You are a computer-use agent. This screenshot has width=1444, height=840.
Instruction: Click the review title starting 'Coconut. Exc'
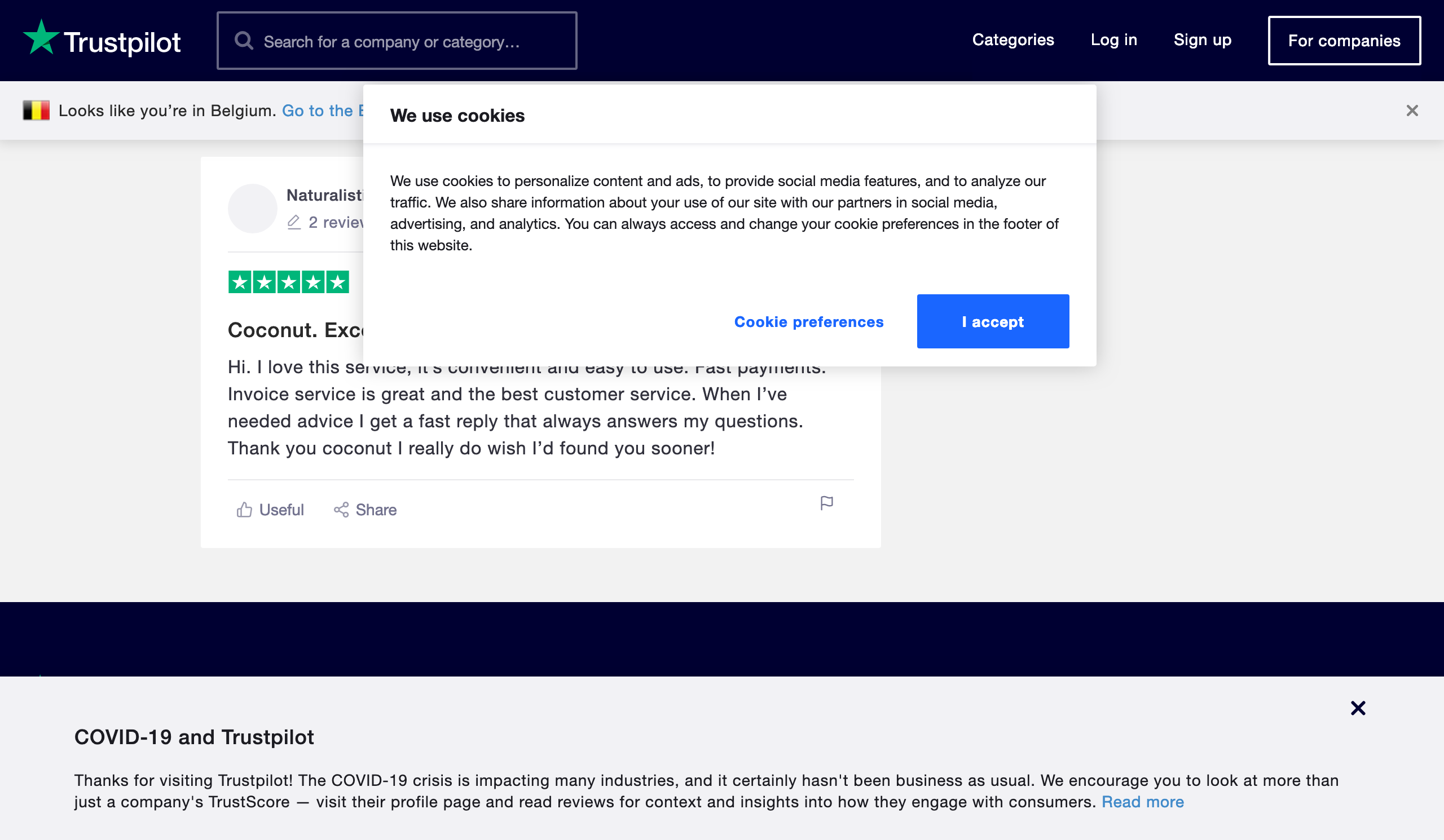point(295,330)
